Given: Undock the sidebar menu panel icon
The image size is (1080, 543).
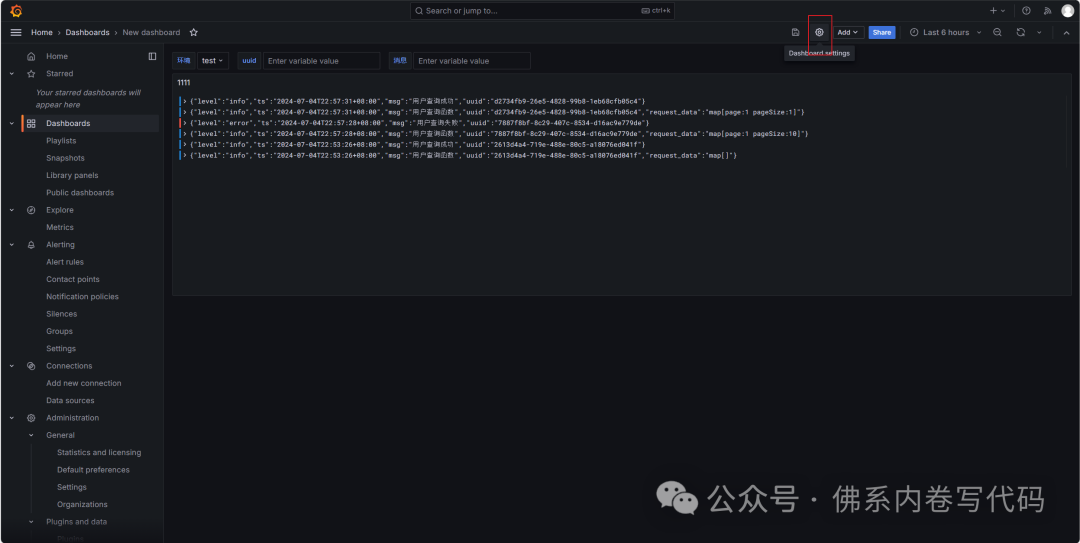Looking at the screenshot, I should click(x=152, y=57).
